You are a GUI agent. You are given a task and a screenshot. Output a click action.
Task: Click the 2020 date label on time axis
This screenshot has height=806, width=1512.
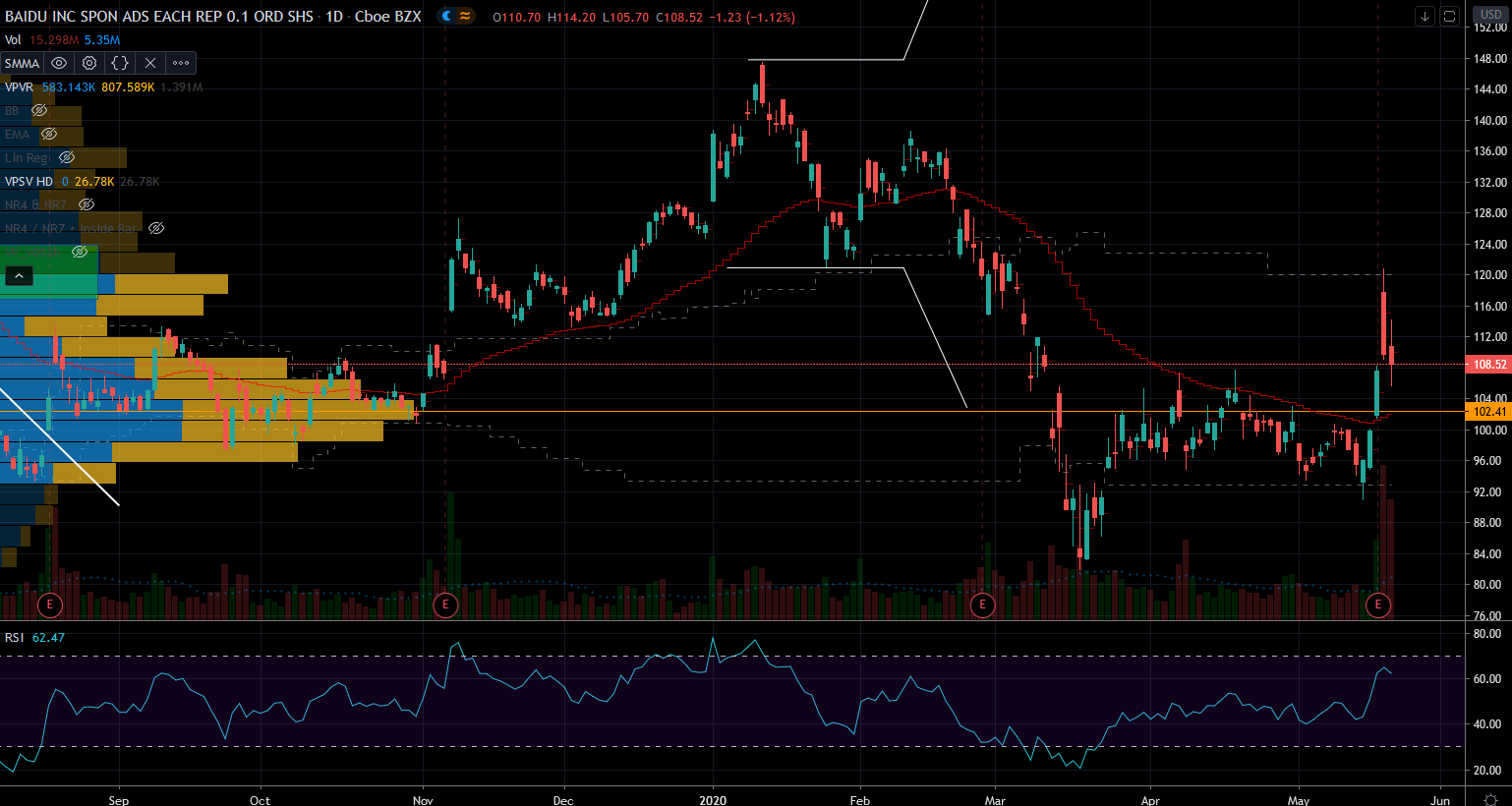(713, 800)
